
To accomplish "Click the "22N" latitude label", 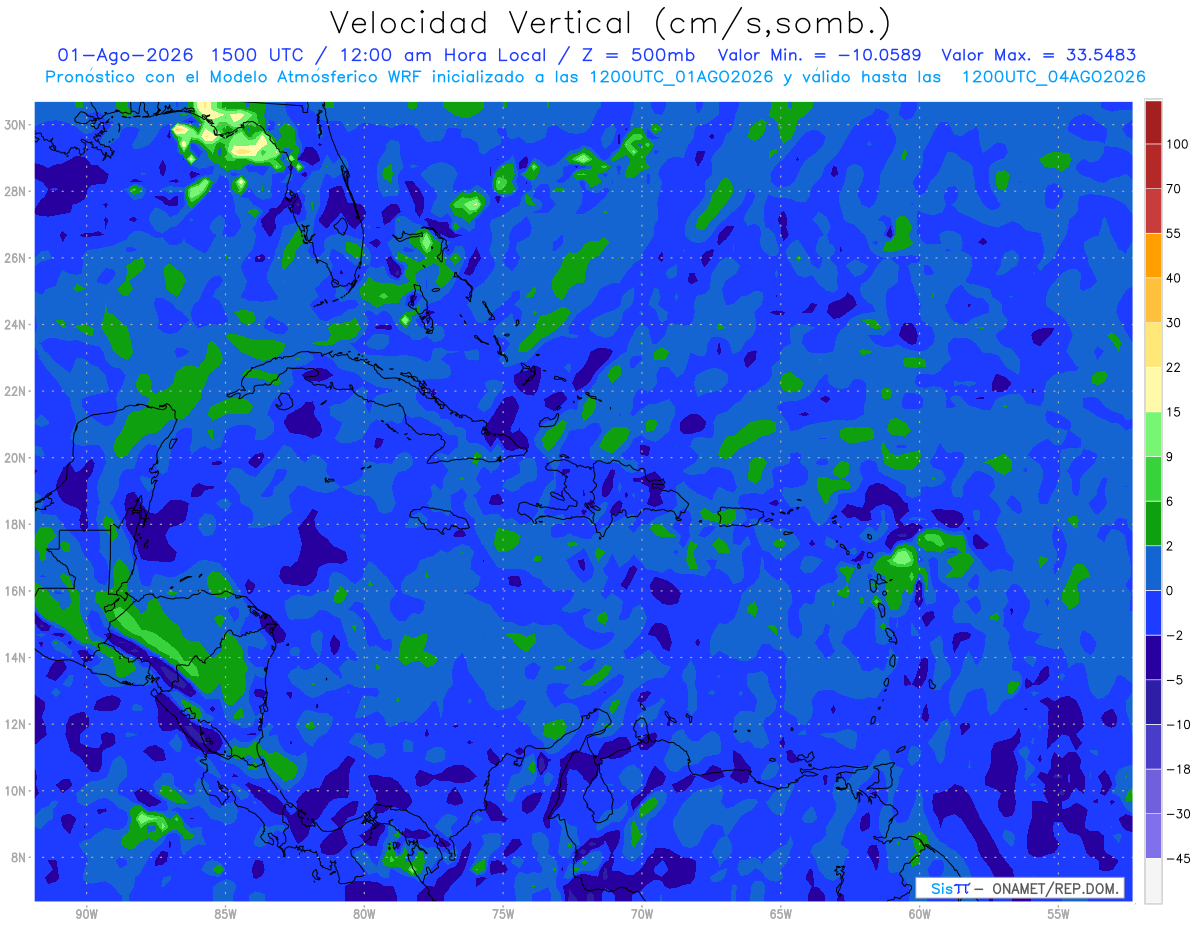I will tap(15, 391).
